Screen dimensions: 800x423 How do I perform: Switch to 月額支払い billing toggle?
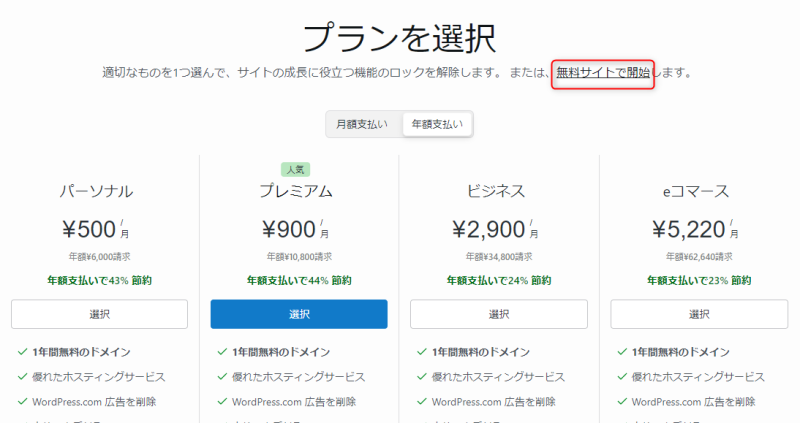click(364, 124)
